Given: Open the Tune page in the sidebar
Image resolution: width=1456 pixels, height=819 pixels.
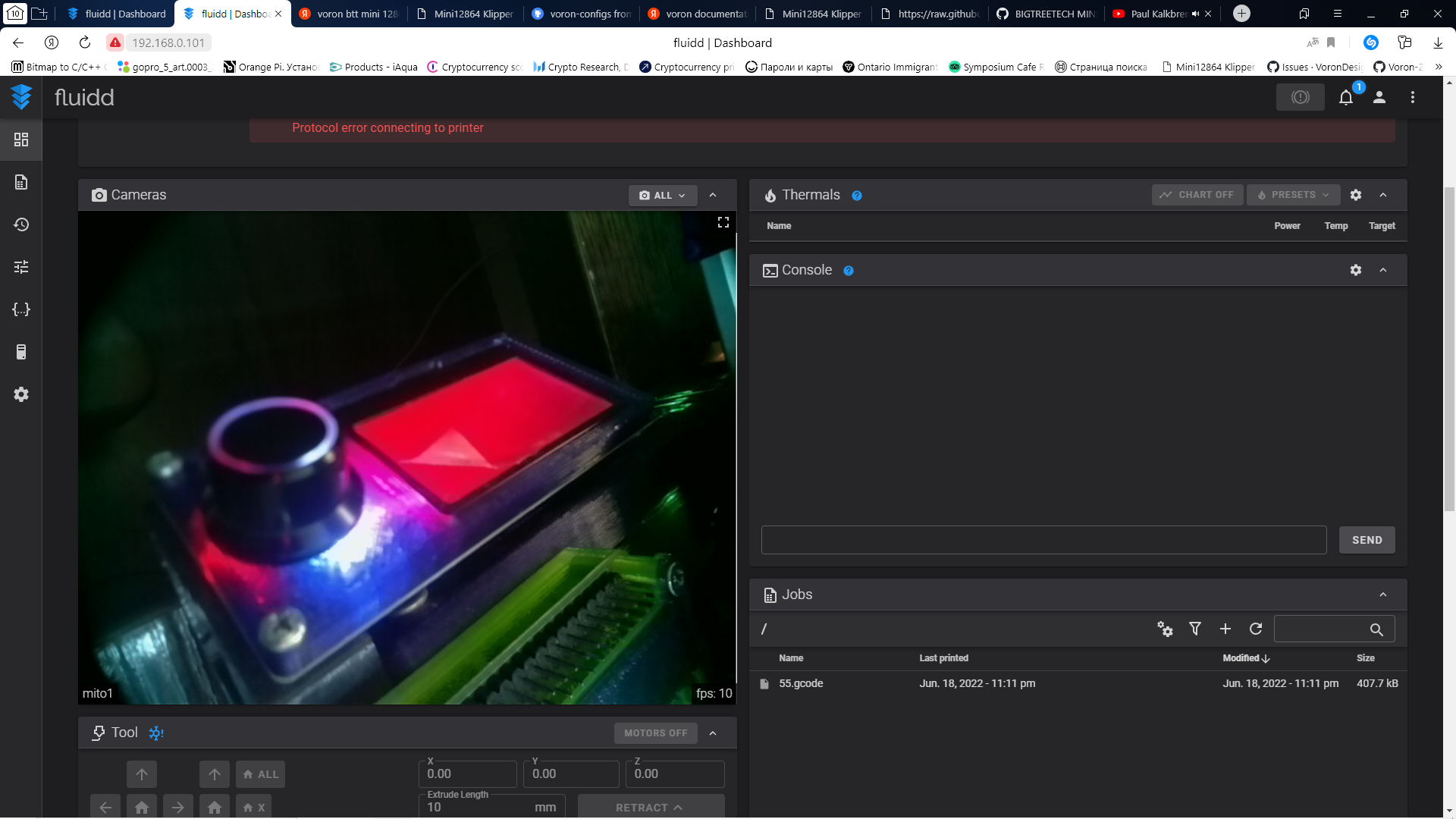Looking at the screenshot, I should (21, 267).
